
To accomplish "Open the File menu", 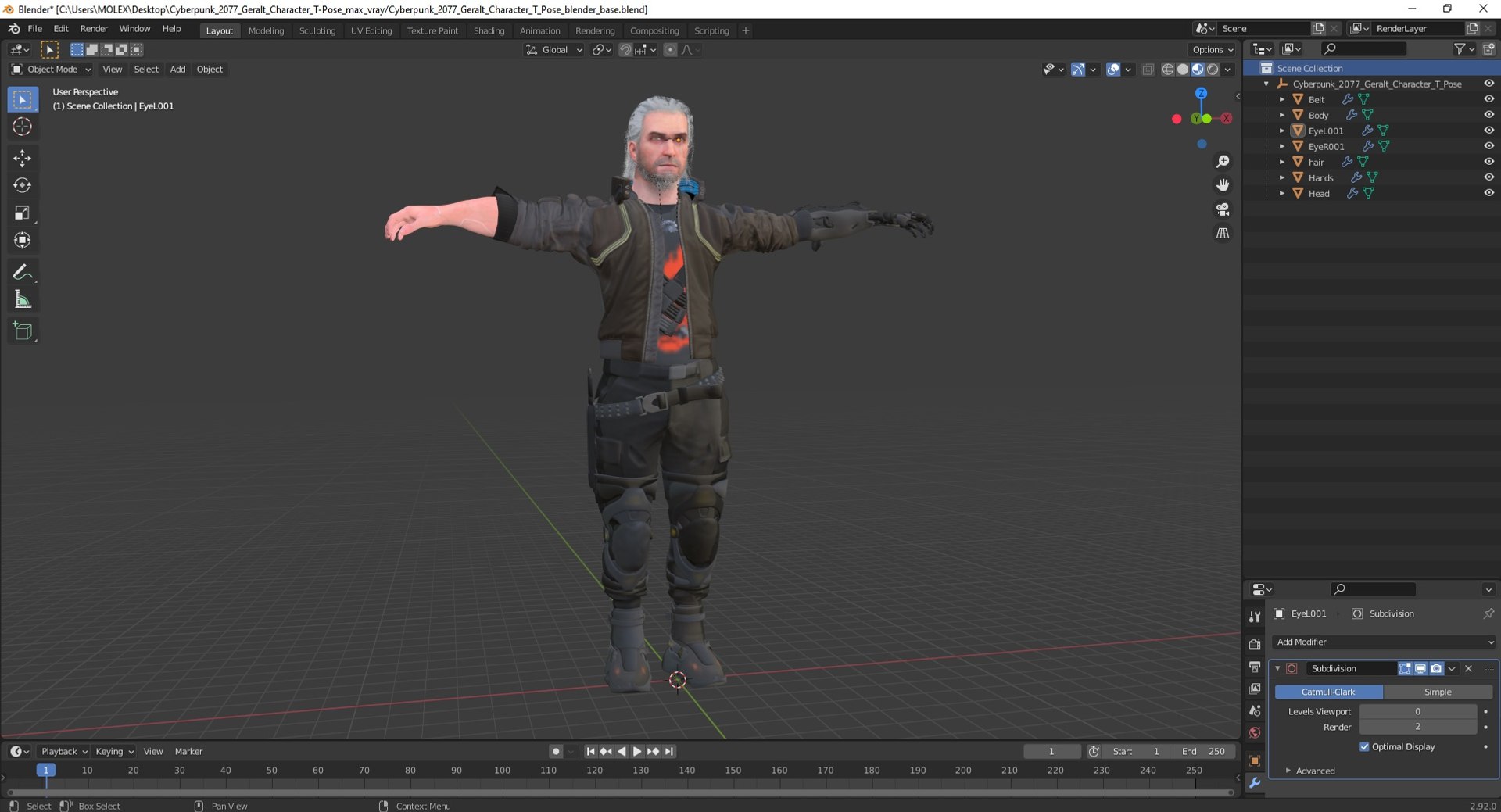I will [35, 29].
